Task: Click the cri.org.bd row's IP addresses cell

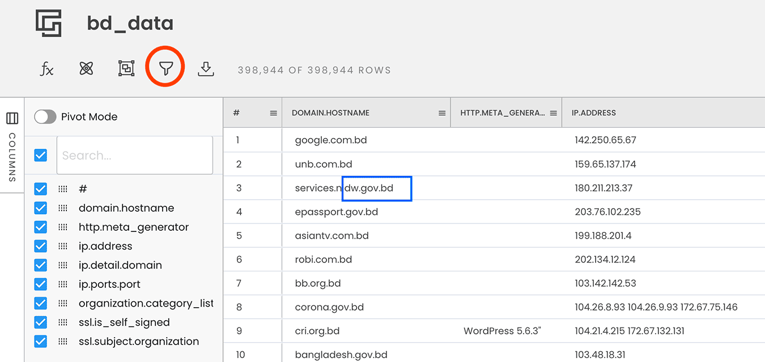Action: pyautogui.click(x=630, y=331)
